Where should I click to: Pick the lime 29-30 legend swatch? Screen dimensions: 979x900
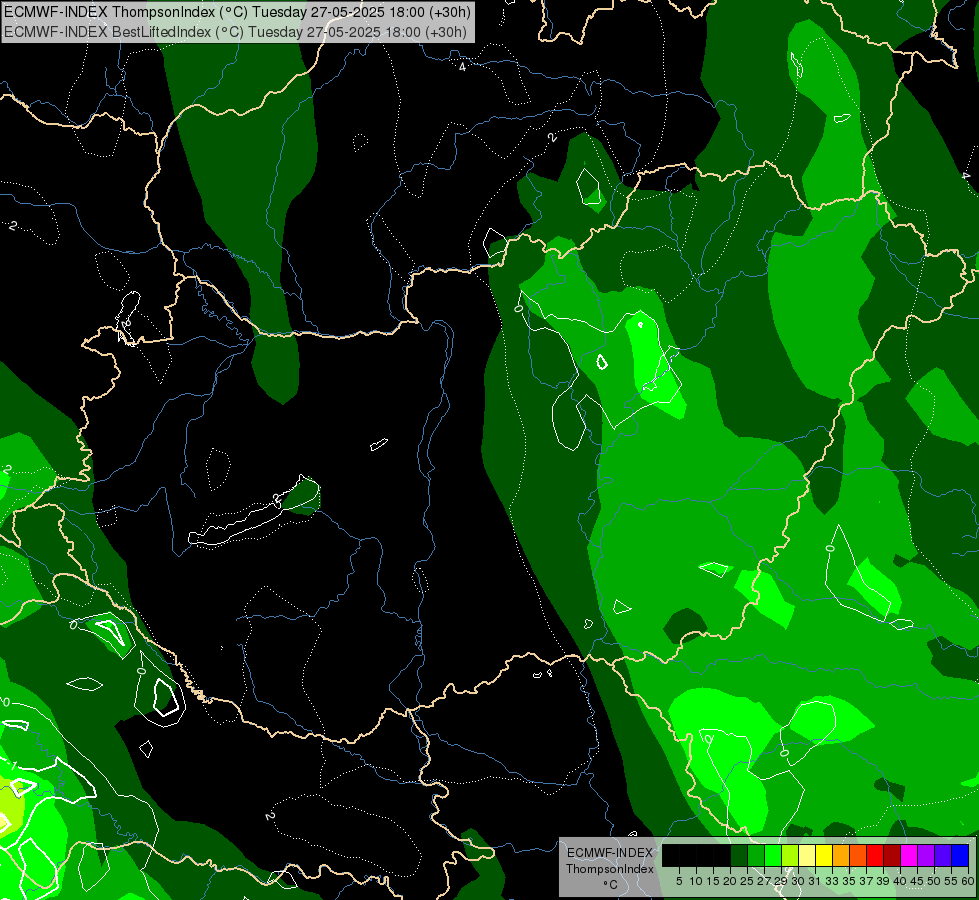[790, 855]
